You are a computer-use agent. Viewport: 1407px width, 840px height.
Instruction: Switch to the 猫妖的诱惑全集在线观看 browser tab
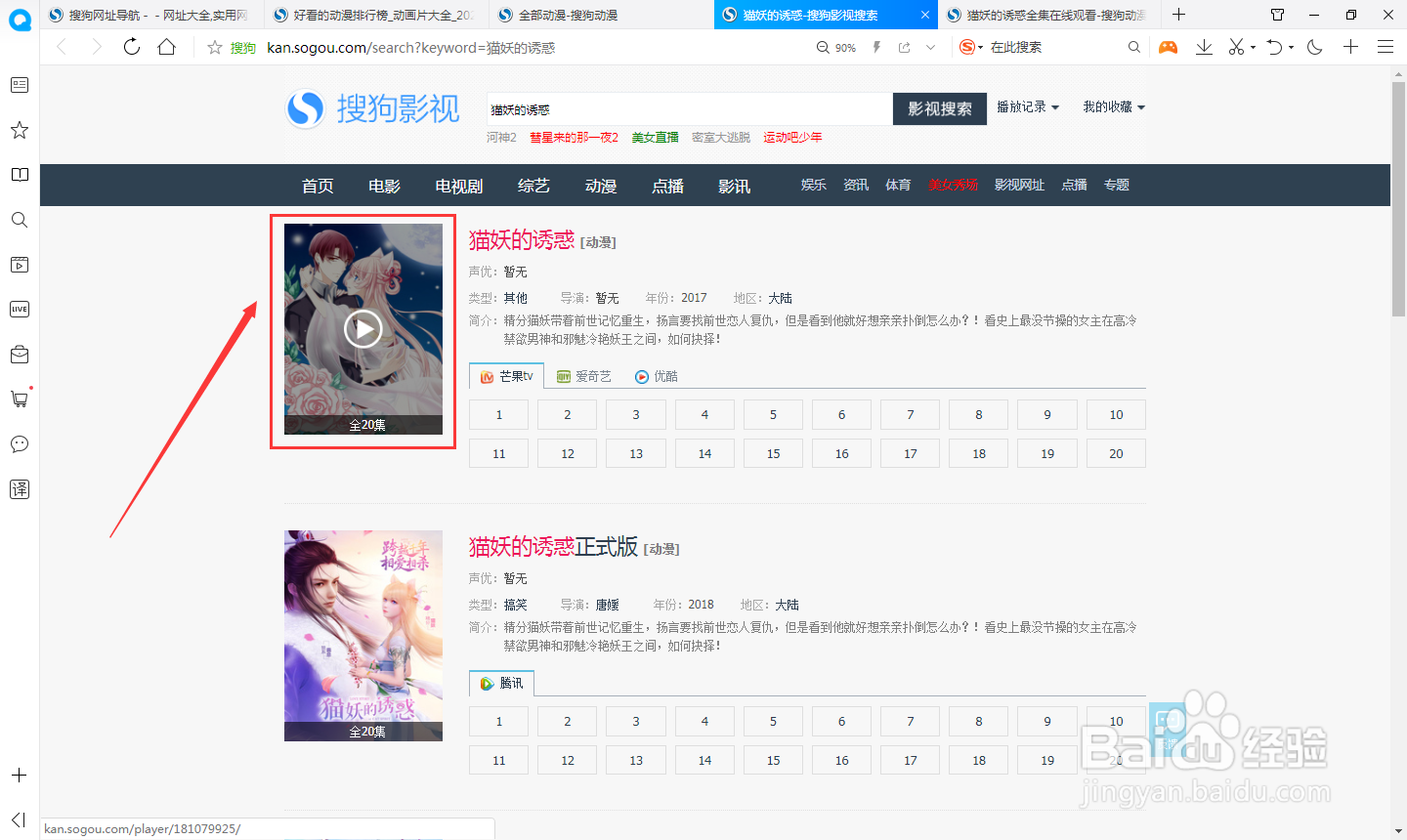pos(1050,15)
